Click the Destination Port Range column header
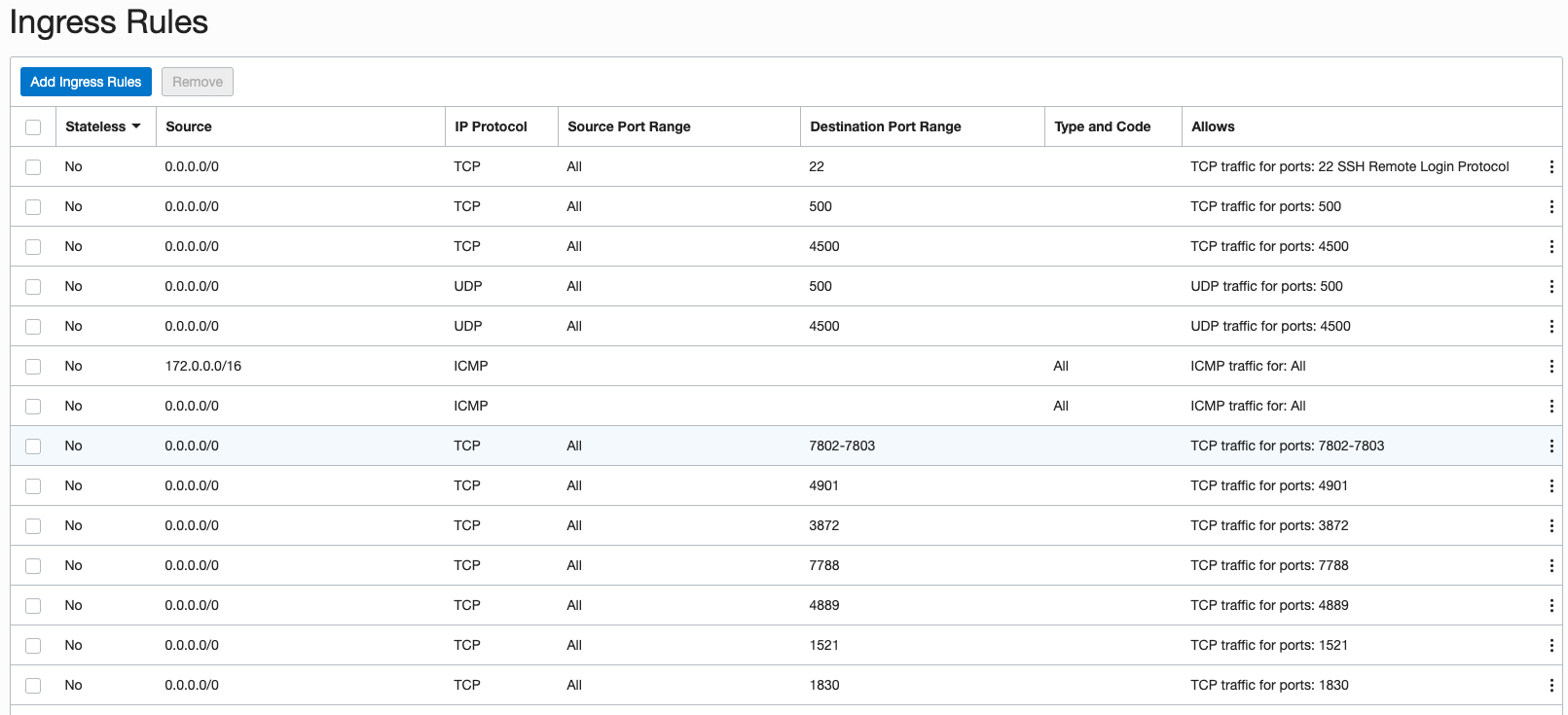The image size is (1568, 715). coord(885,126)
